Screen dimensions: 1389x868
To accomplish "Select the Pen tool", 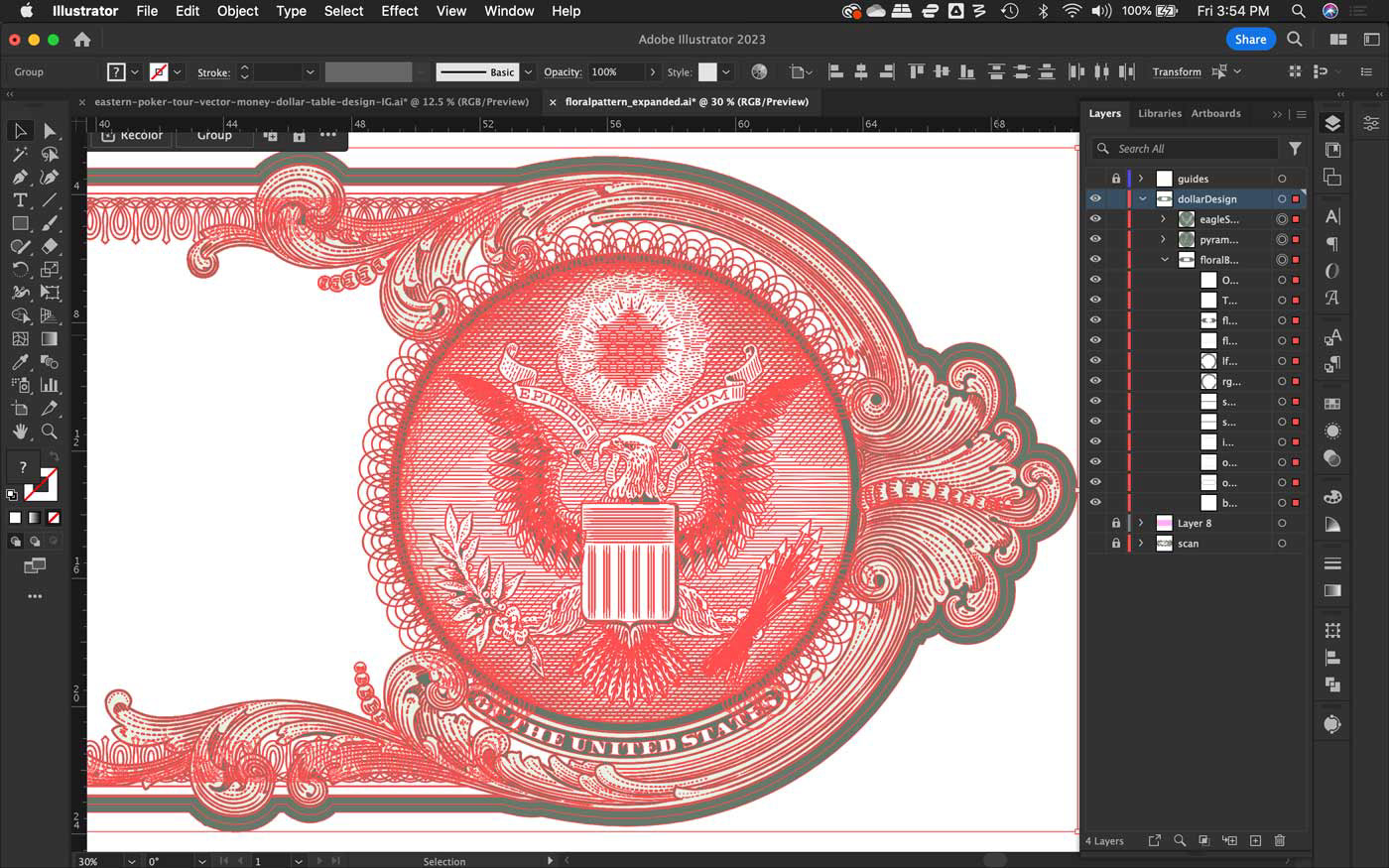I will pyautogui.click(x=20, y=178).
